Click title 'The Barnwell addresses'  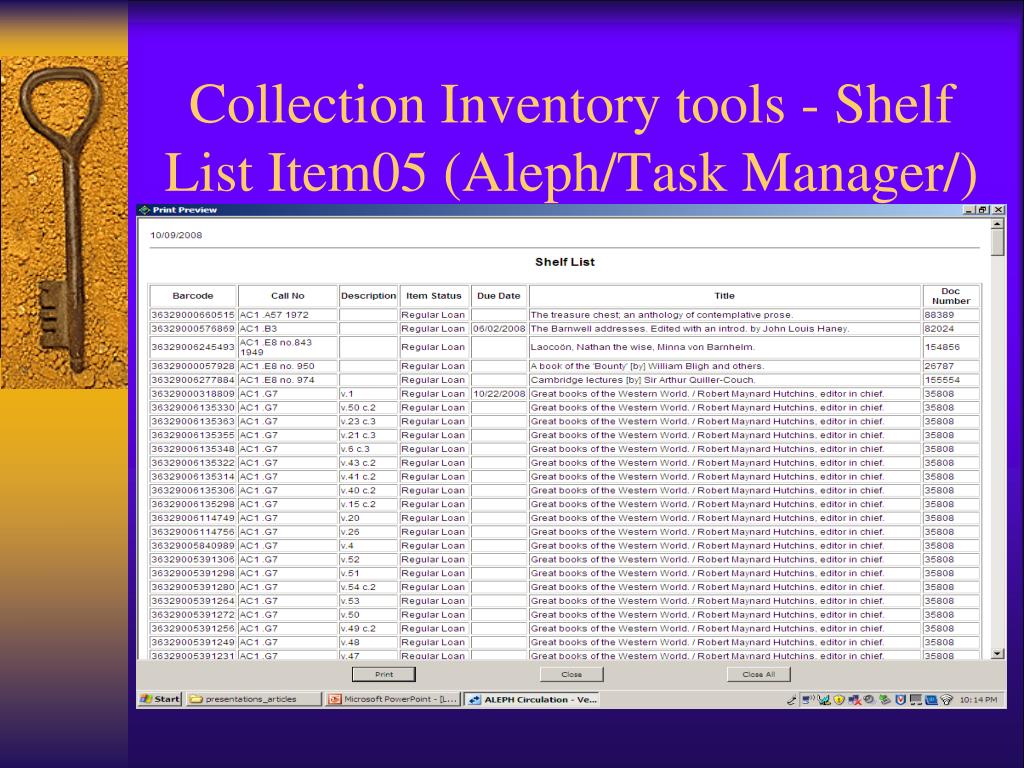(x=690, y=328)
